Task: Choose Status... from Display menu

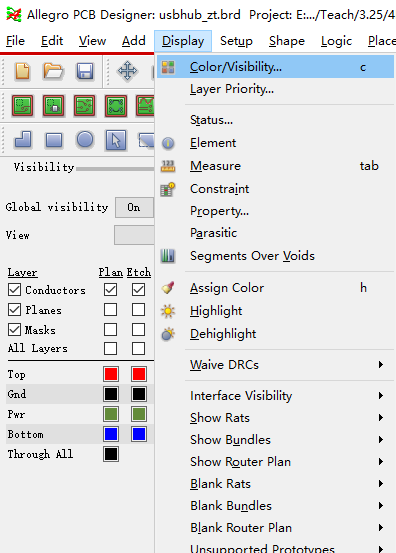Action: tap(275, 120)
